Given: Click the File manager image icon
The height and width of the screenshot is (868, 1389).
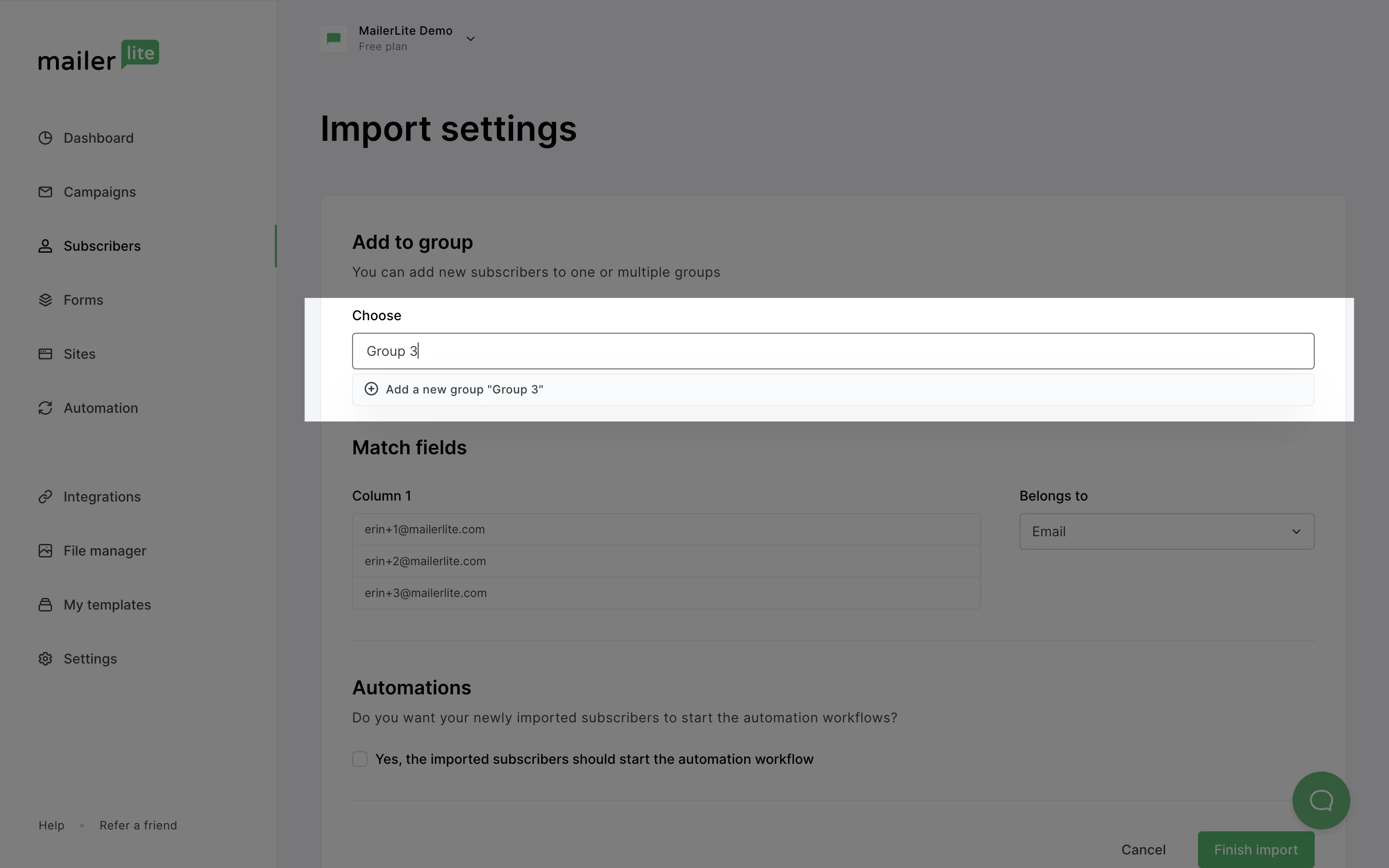Looking at the screenshot, I should pyautogui.click(x=45, y=551).
